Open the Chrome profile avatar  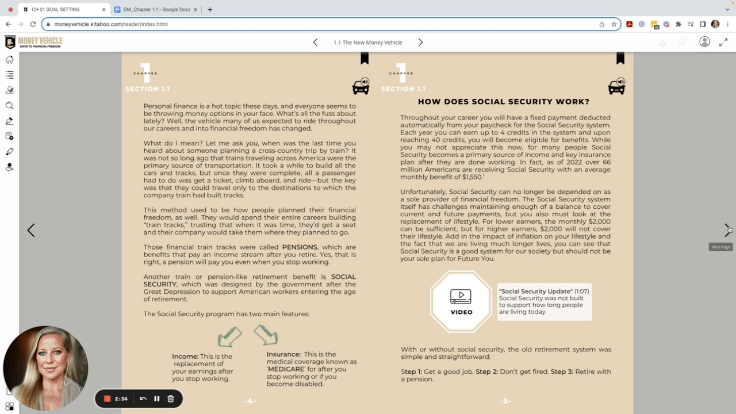(x=715, y=24)
